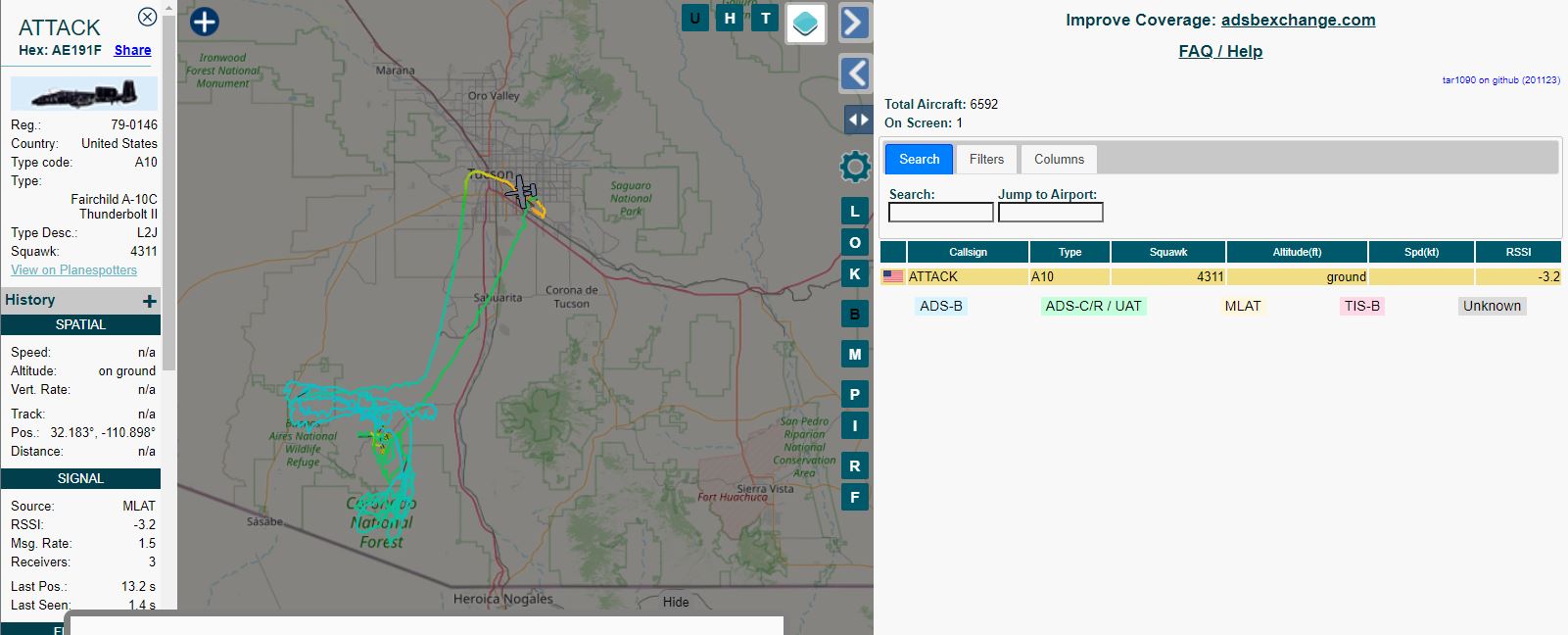Image resolution: width=1568 pixels, height=635 pixels.
Task: Toggle the P map option button
Action: point(855,394)
